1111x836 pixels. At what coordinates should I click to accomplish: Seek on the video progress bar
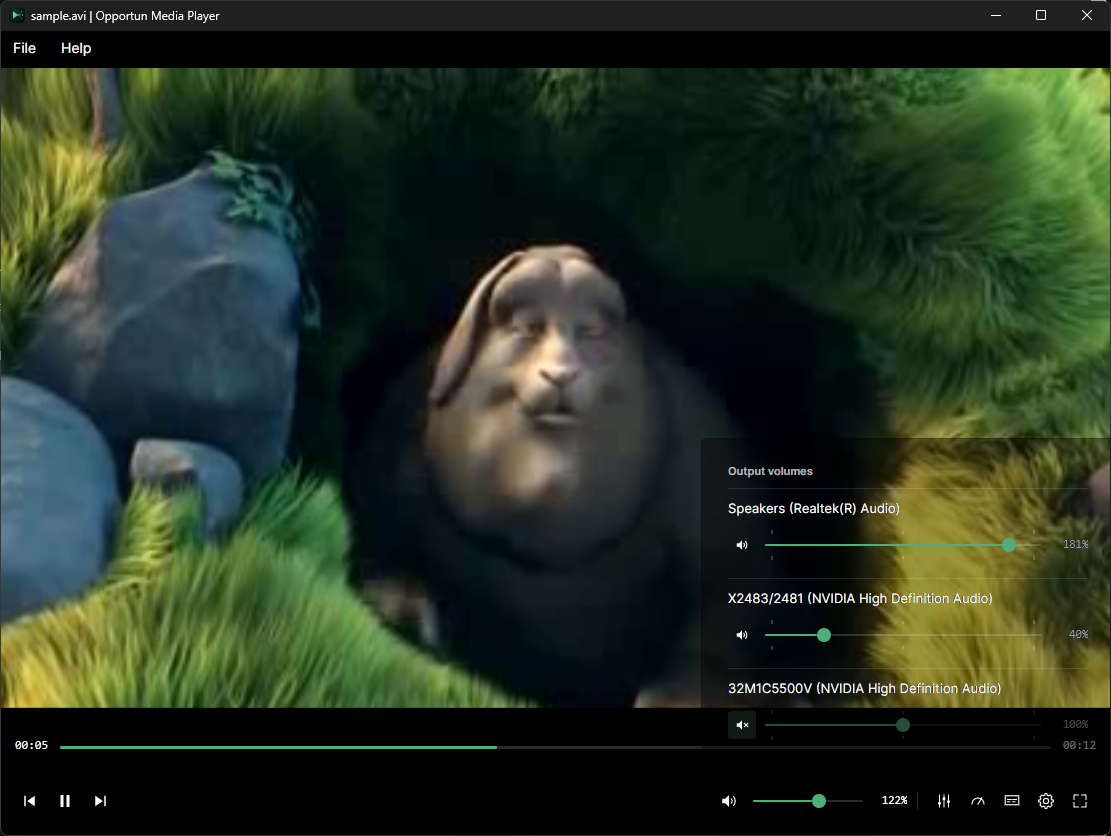pyautogui.click(x=555, y=747)
